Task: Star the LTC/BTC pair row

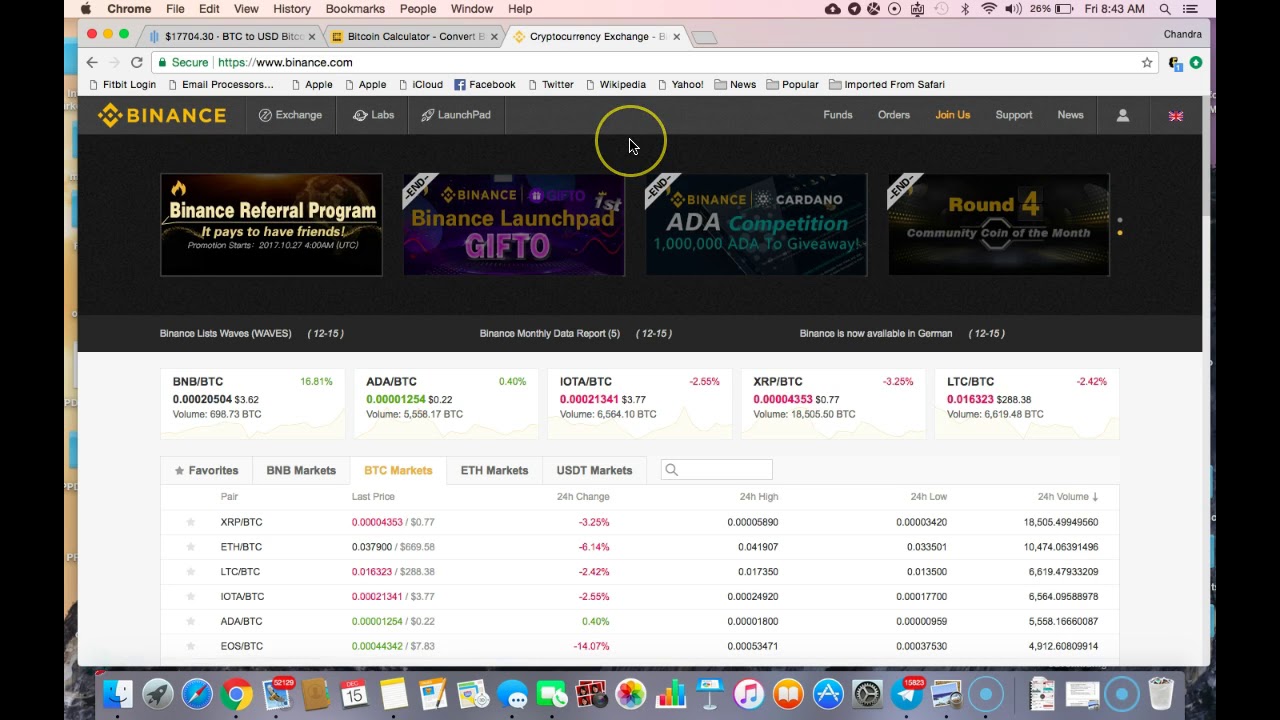Action: tap(190, 572)
